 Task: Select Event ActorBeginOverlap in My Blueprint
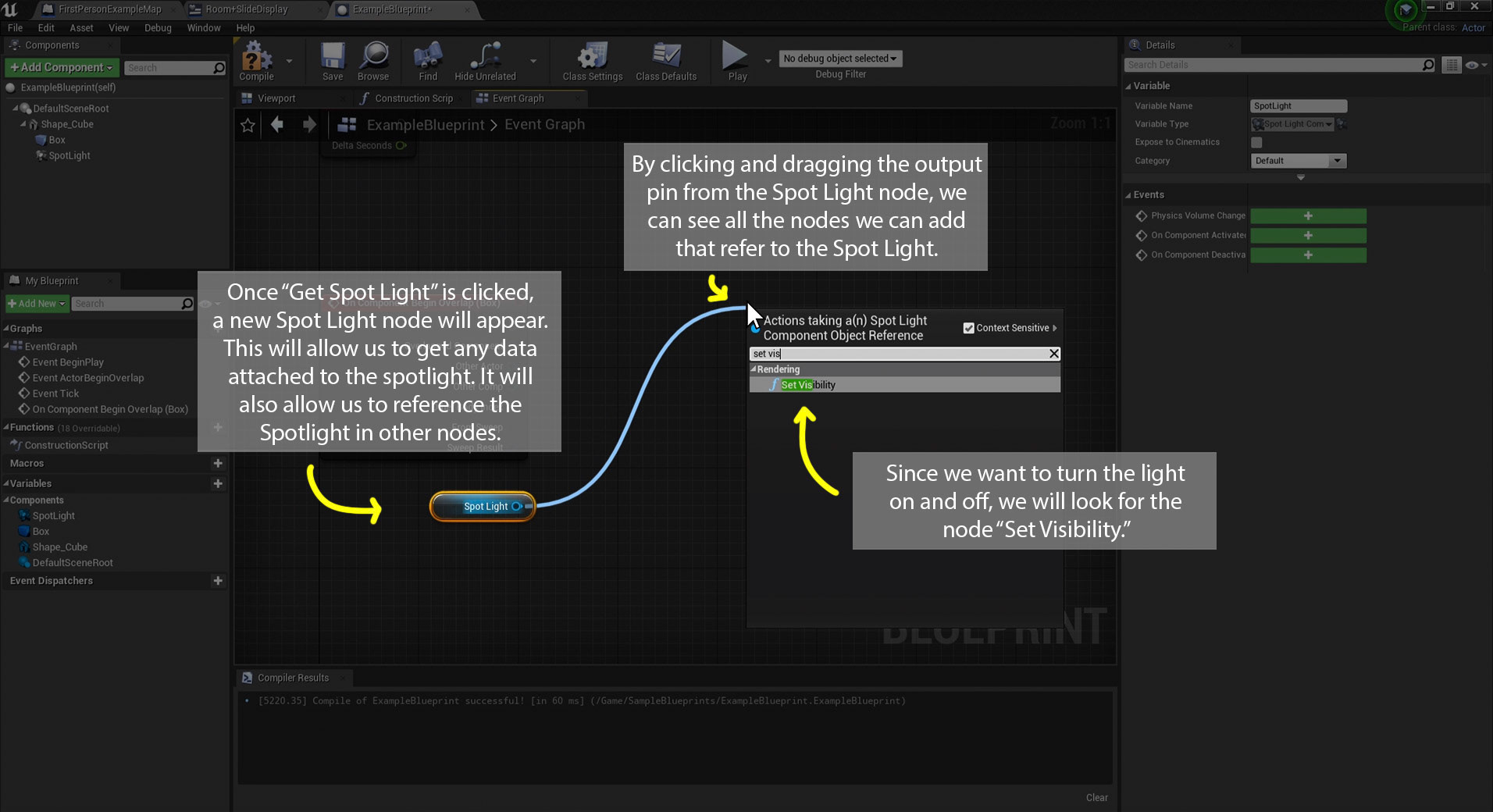click(x=88, y=378)
